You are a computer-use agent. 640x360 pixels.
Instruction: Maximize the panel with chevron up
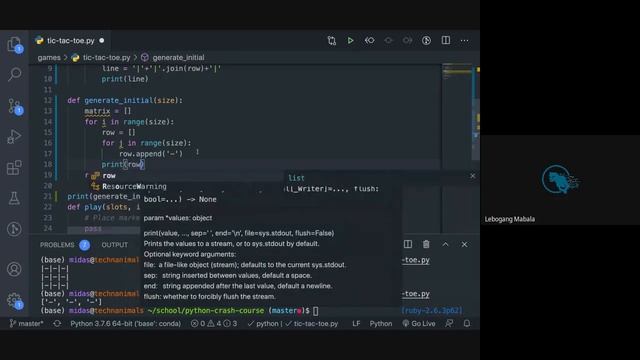pyautogui.click(x=445, y=244)
